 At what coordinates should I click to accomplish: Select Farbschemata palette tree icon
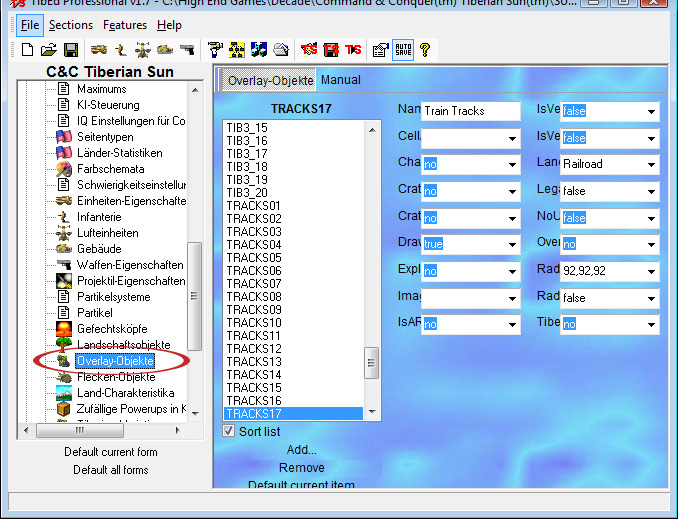pyautogui.click(x=64, y=169)
